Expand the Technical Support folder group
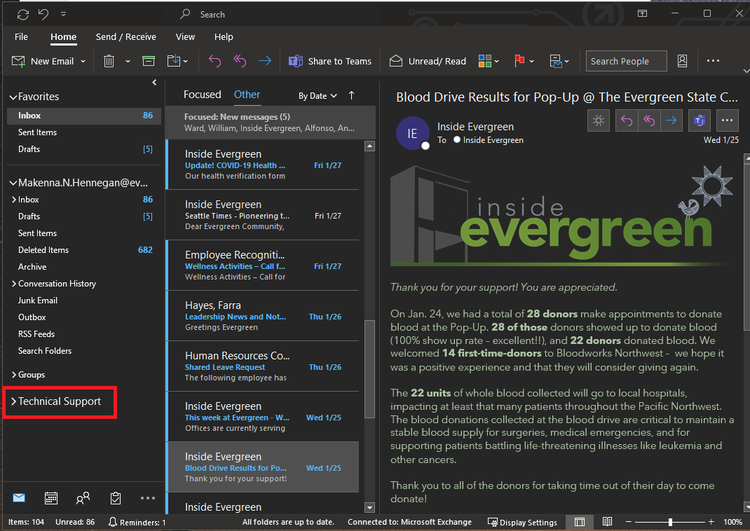 pos(59,401)
